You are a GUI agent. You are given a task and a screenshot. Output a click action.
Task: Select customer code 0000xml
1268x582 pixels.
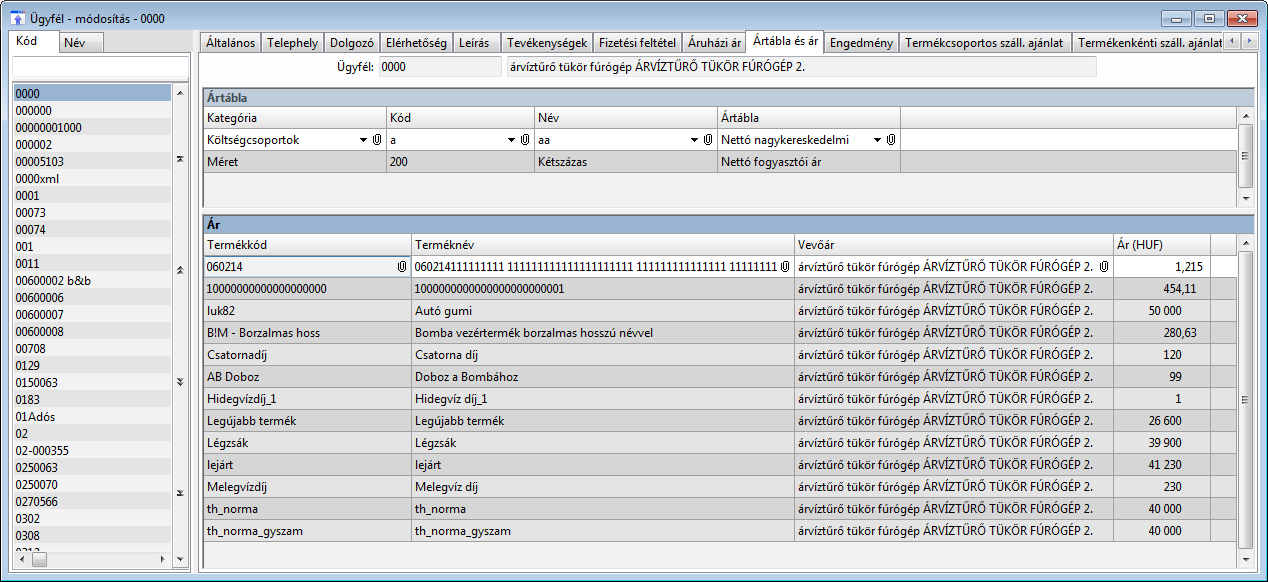(x=92, y=178)
